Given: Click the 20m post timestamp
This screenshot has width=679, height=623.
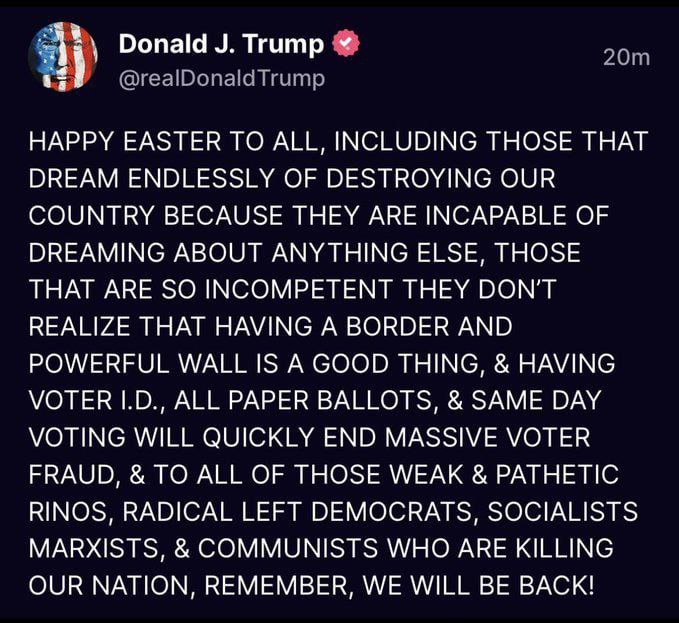Looking at the screenshot, I should (x=627, y=57).
